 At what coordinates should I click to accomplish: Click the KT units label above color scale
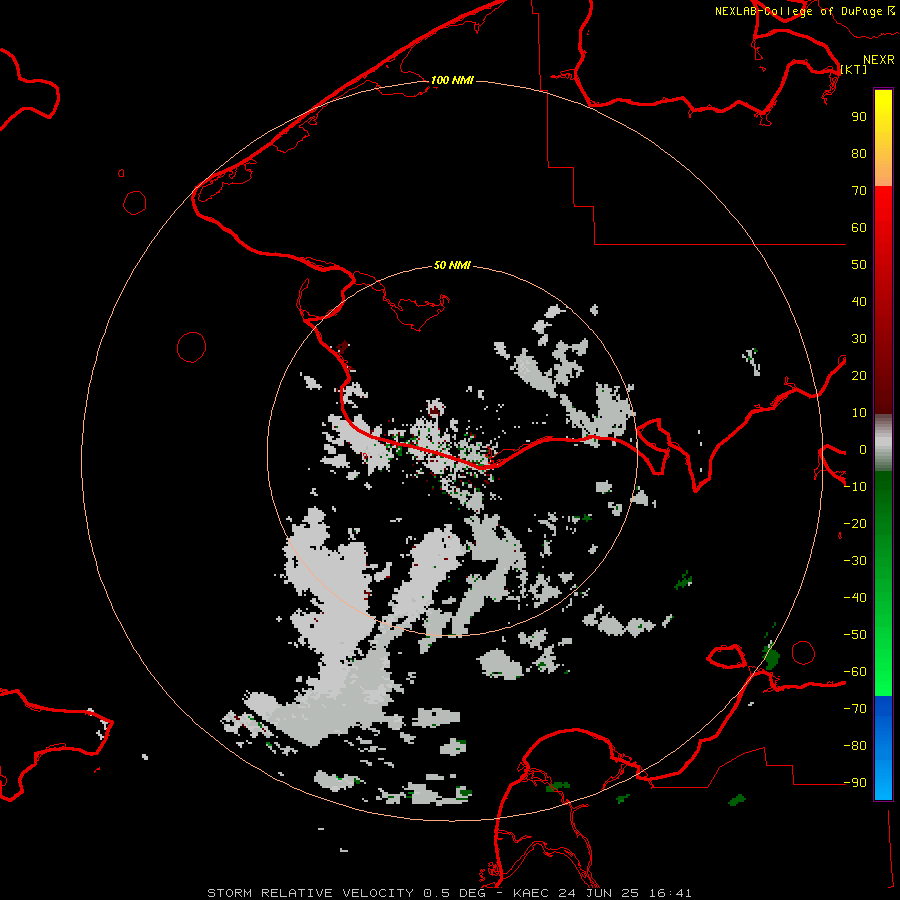(854, 69)
